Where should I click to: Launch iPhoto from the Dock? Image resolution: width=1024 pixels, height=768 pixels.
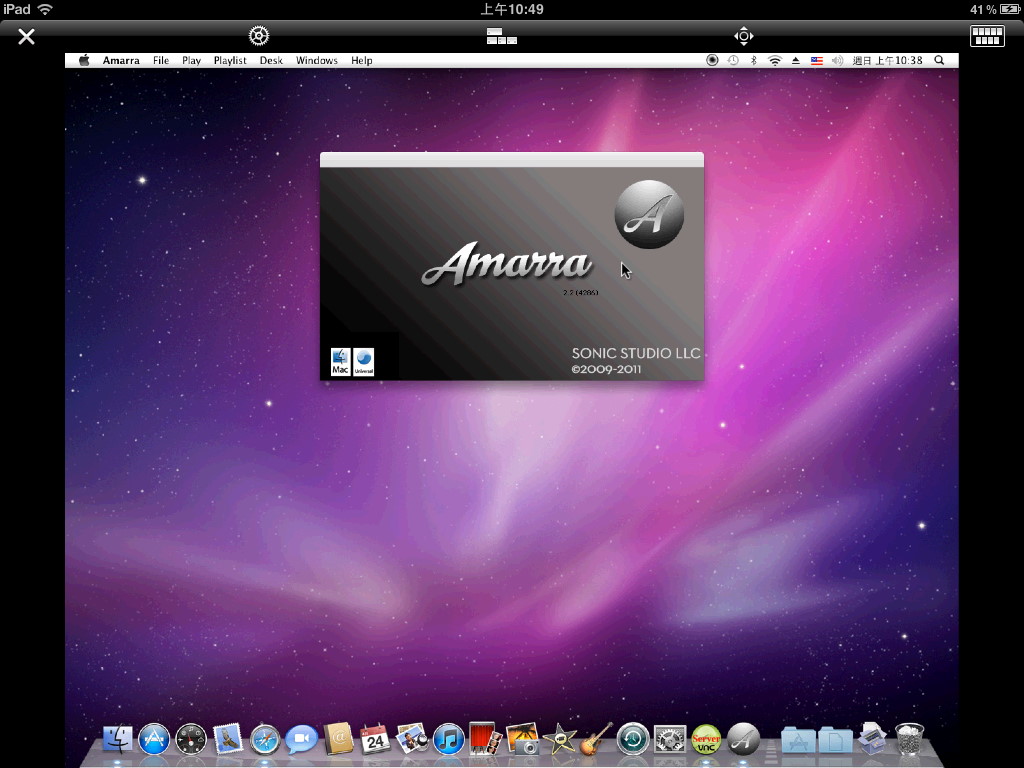click(x=522, y=739)
